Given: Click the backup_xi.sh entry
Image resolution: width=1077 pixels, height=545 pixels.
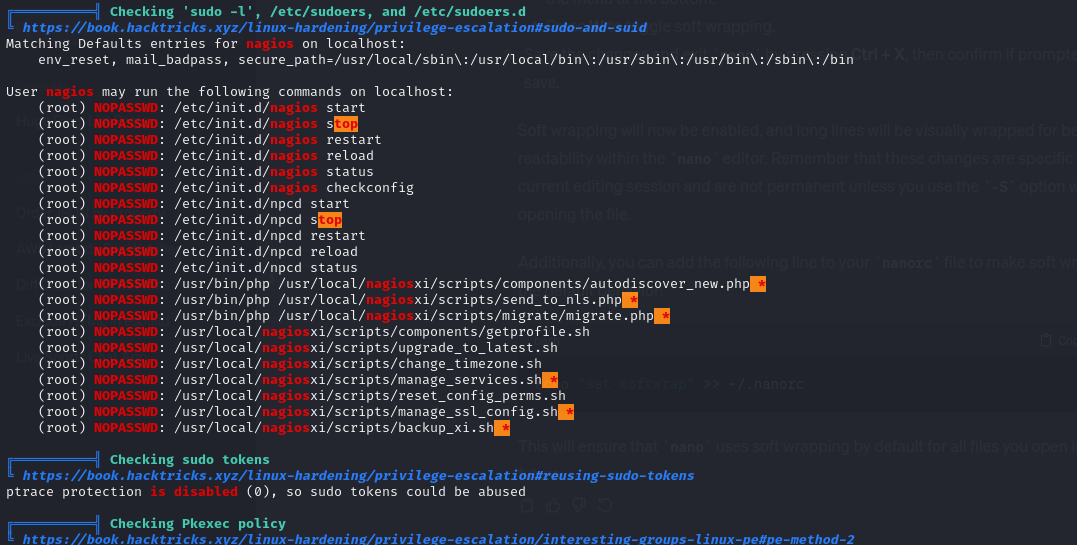Looking at the screenshot, I should [x=274, y=427].
